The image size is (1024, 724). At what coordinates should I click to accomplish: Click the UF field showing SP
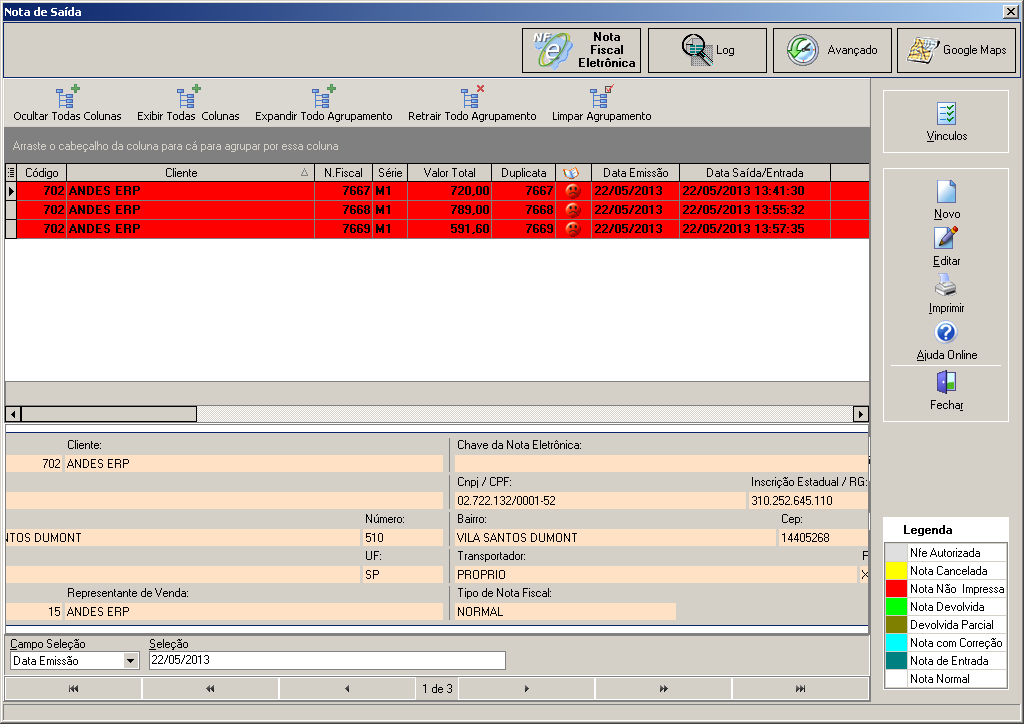(402, 574)
